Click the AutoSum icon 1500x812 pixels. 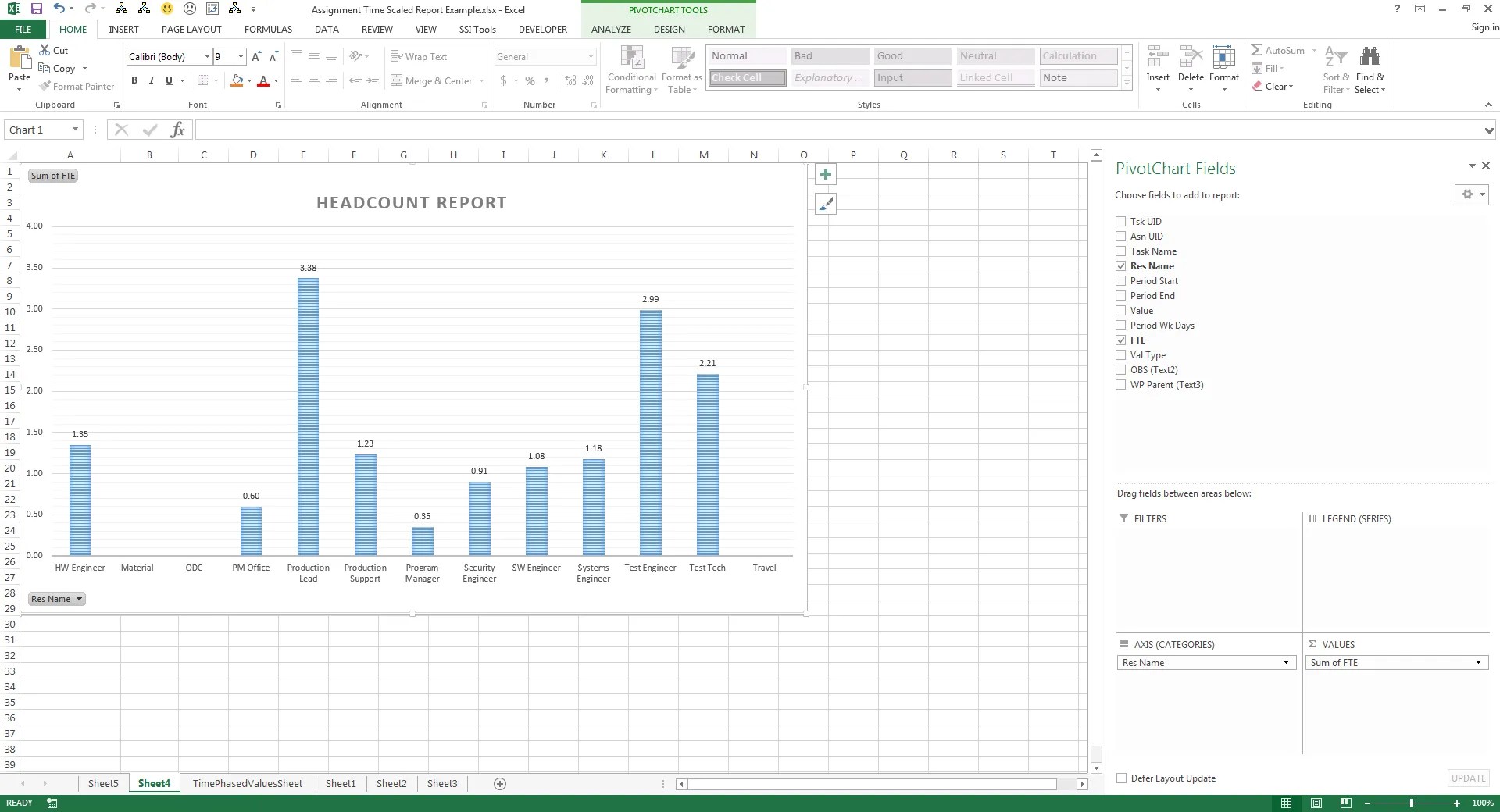[x=1256, y=49]
